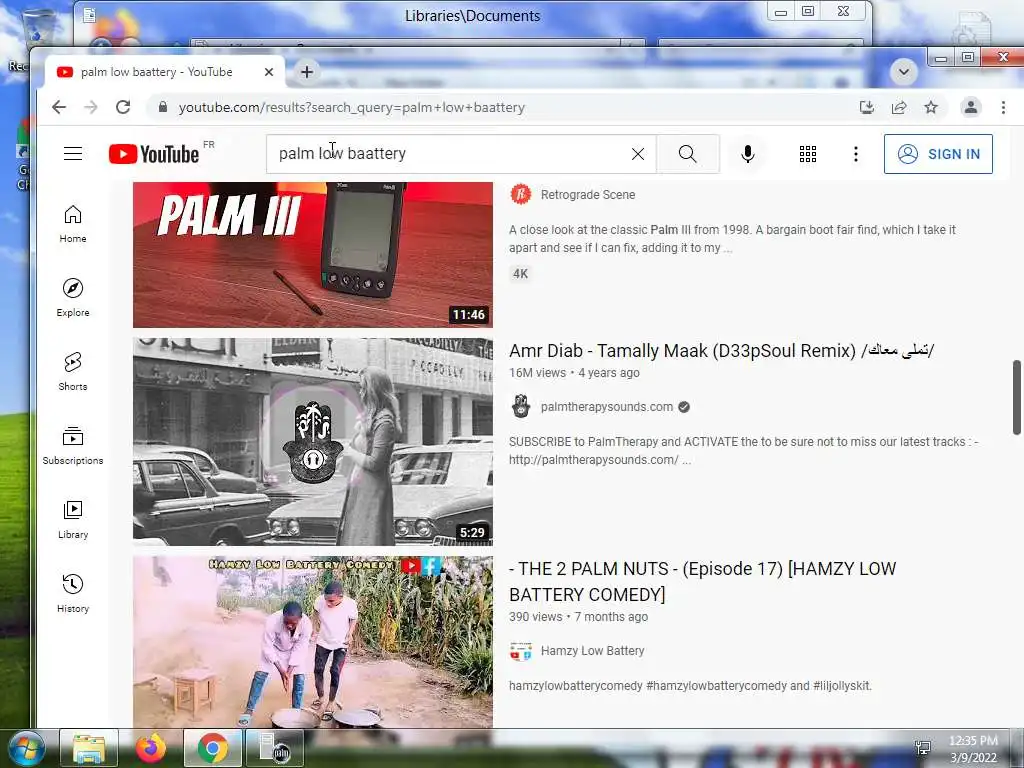Image resolution: width=1024 pixels, height=768 pixels.
Task: Open Shorts in YouTube sidebar
Action: 72,372
